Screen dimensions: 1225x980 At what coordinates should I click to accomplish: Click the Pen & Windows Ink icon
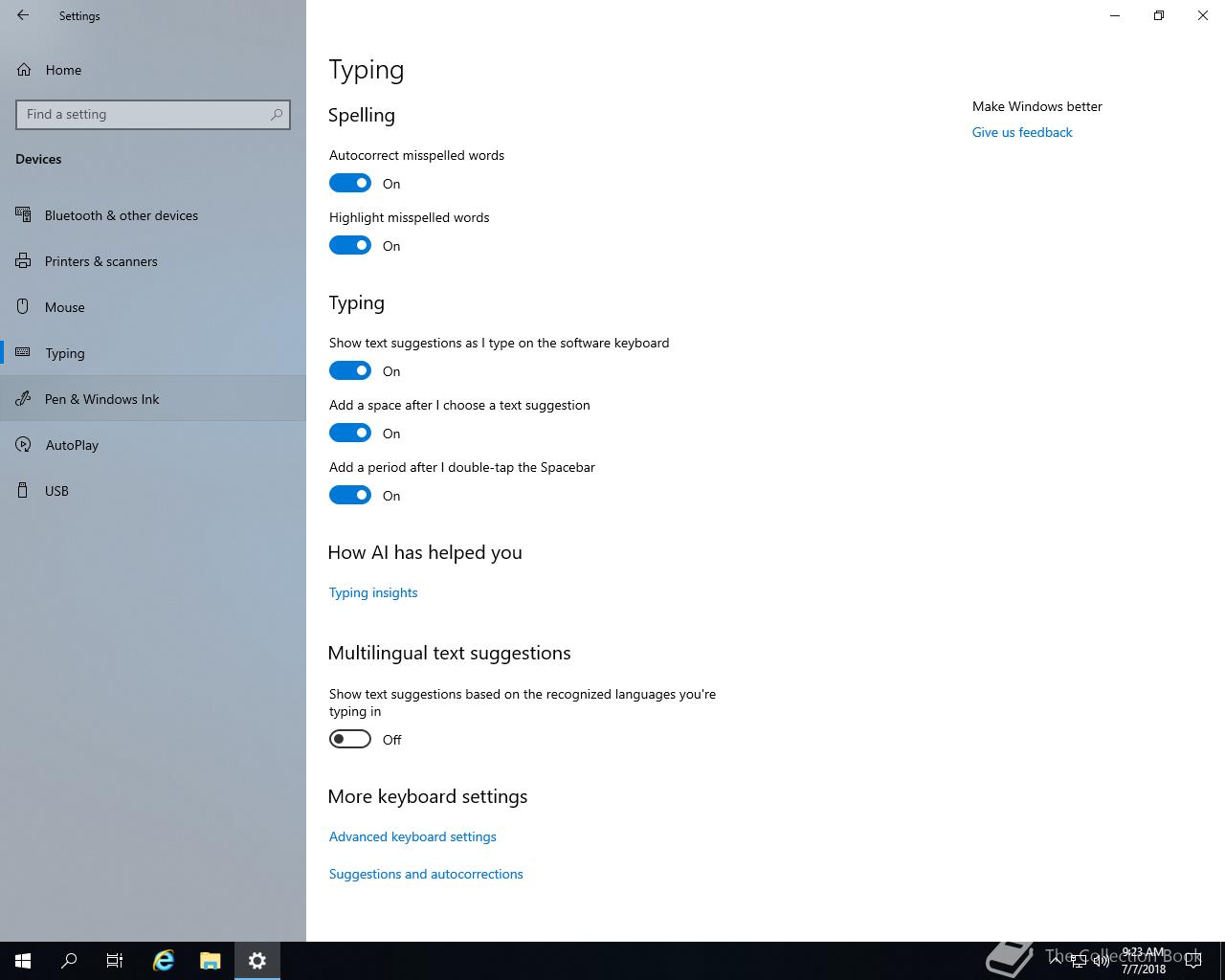[x=24, y=399]
